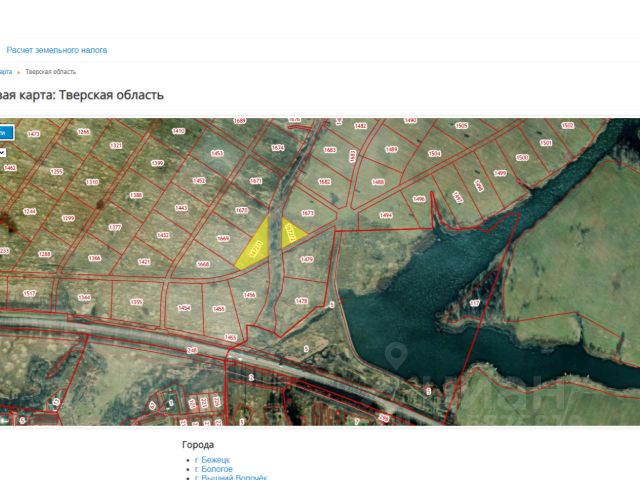
Task: Click parcel label 1682
Action: coord(324,182)
